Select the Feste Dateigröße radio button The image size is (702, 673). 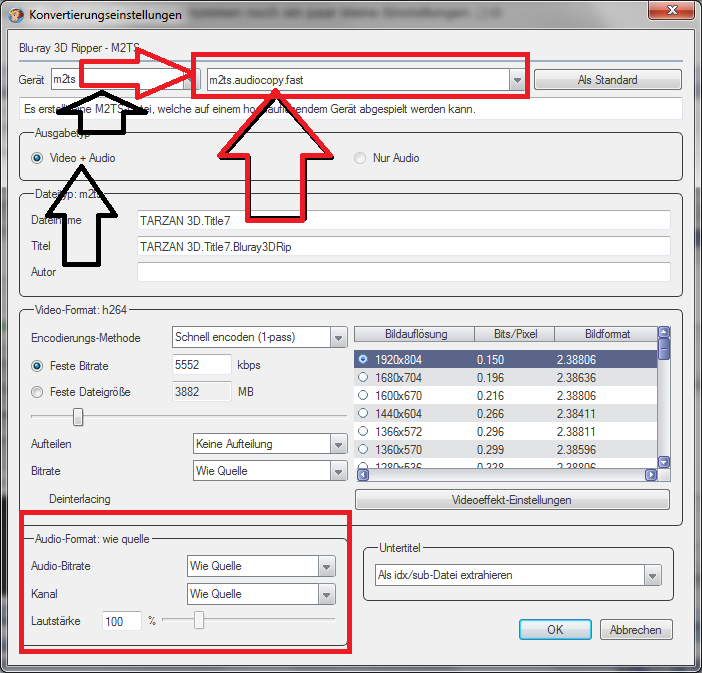37,392
